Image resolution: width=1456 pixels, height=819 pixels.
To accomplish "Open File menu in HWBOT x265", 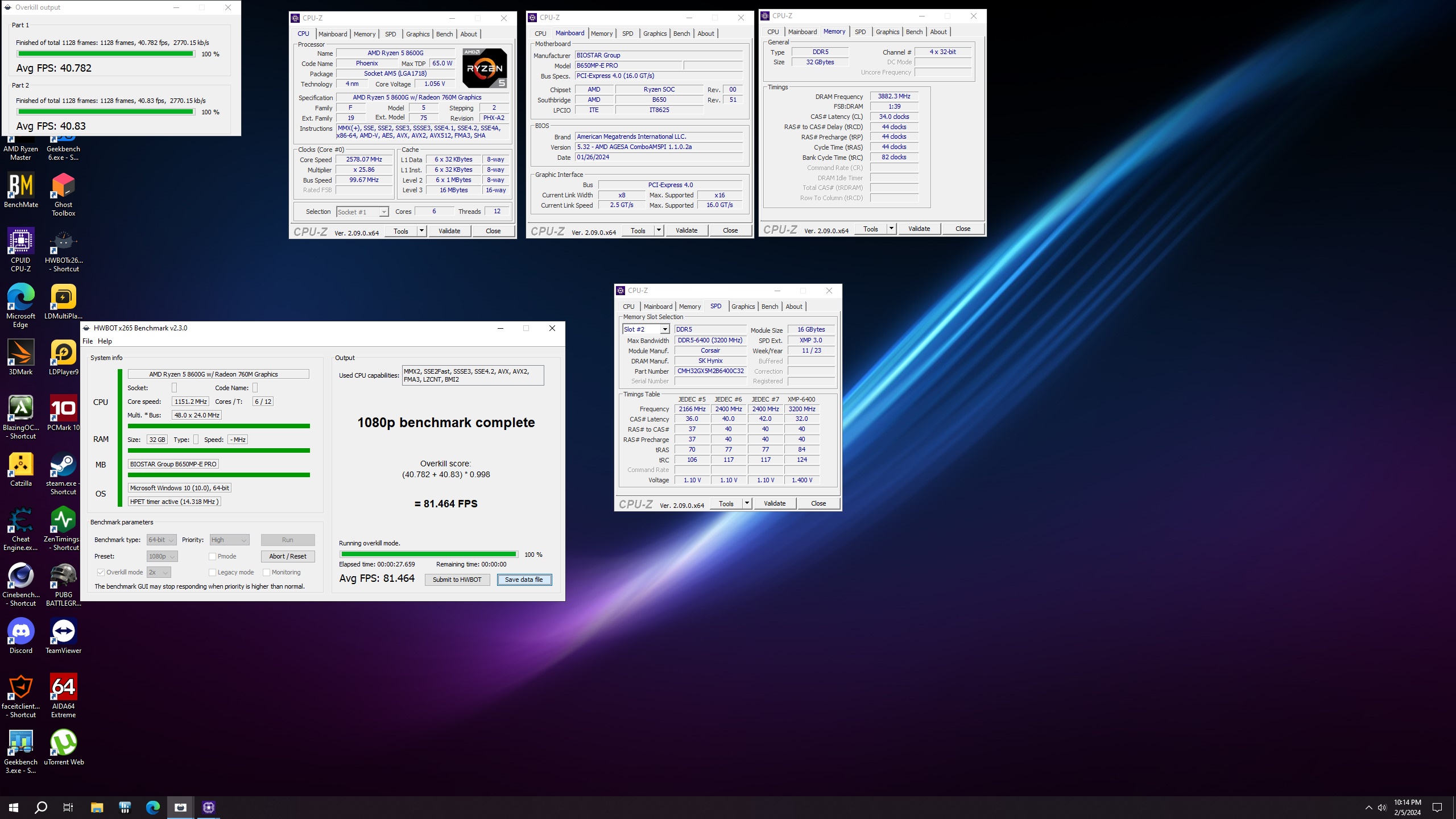I will pos(88,341).
